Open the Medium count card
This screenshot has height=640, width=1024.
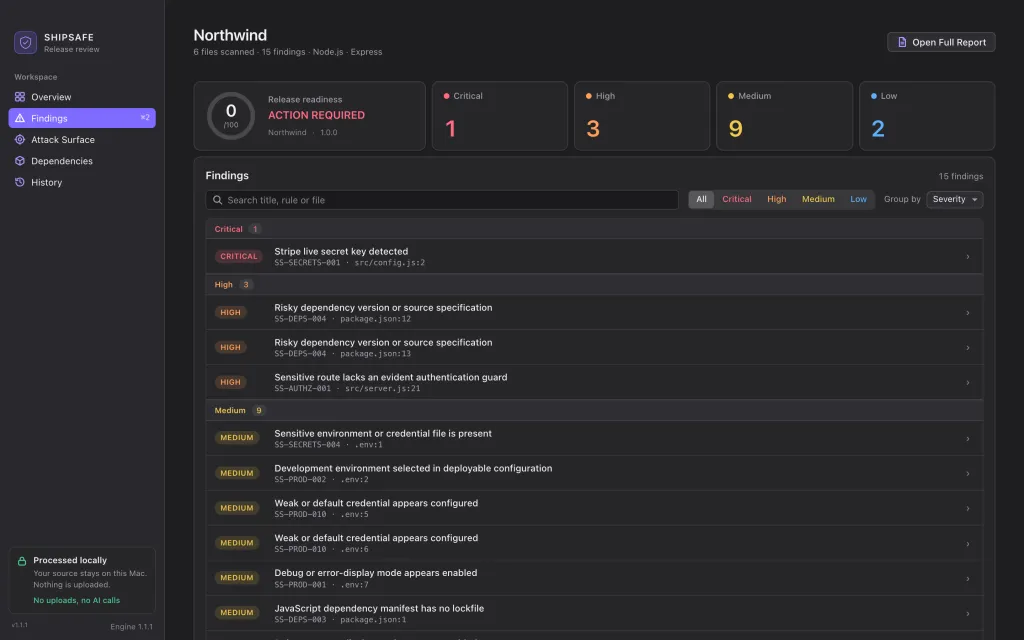click(784, 116)
